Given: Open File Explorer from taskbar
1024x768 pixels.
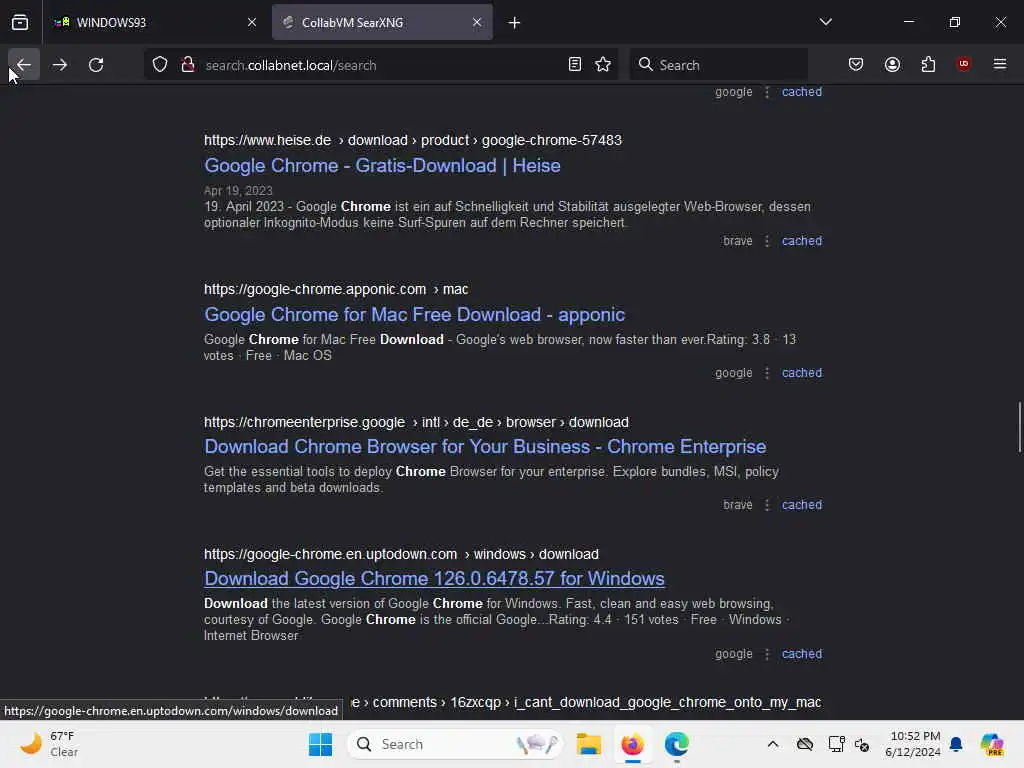Looking at the screenshot, I should 588,744.
